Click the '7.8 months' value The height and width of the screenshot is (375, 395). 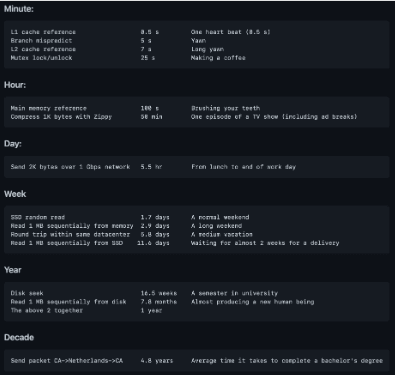[159, 302]
